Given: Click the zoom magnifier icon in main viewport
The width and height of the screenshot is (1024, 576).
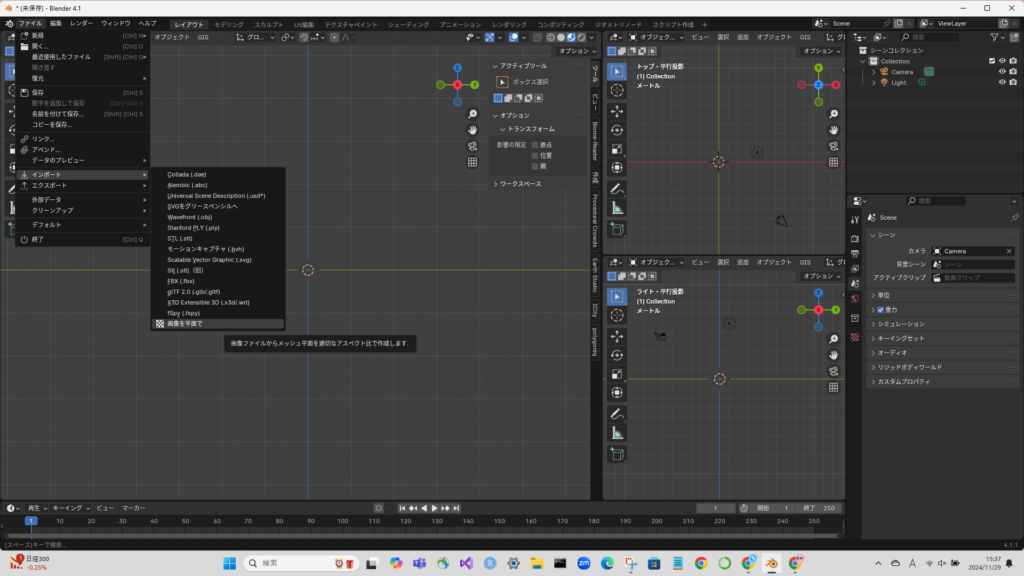Looking at the screenshot, I should coord(472,114).
